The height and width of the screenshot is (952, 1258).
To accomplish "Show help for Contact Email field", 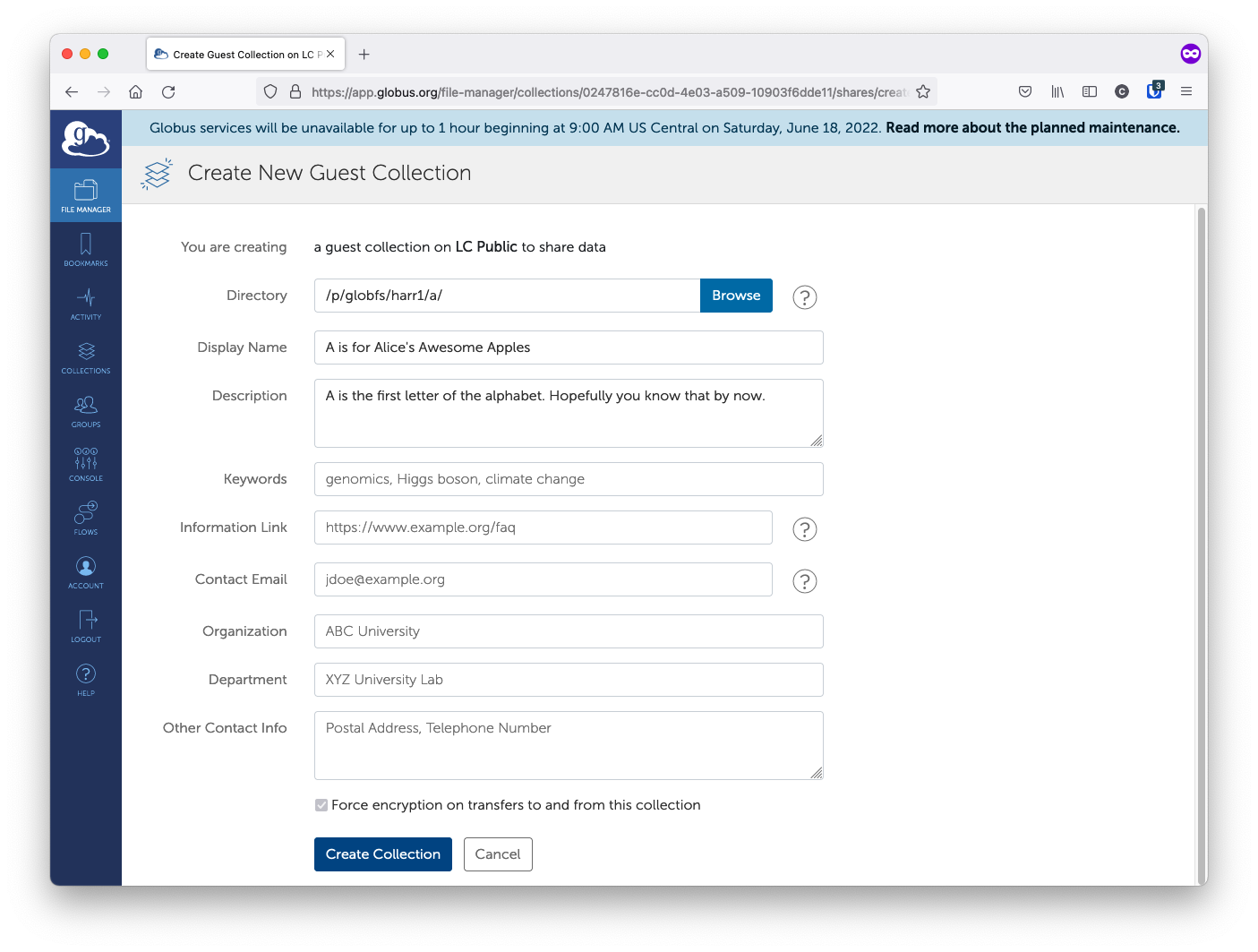I will coord(805,581).
